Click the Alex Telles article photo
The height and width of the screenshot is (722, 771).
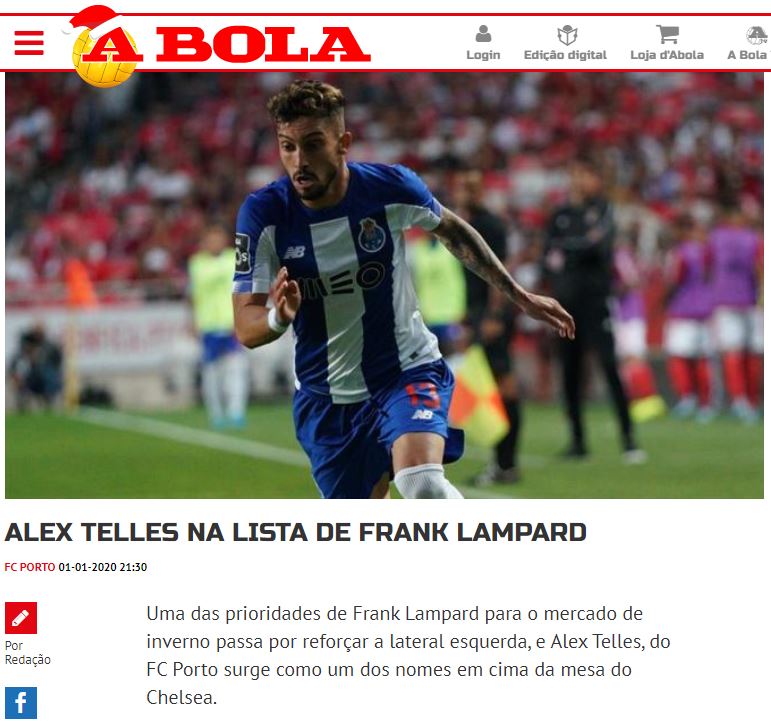(x=385, y=286)
